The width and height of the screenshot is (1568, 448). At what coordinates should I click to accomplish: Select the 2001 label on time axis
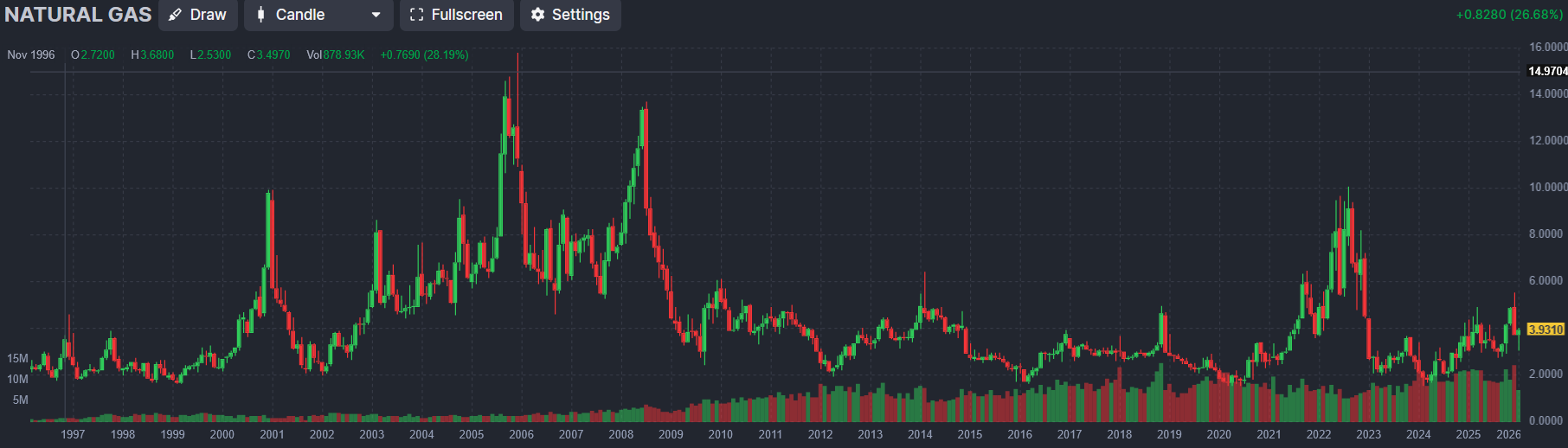[272, 434]
